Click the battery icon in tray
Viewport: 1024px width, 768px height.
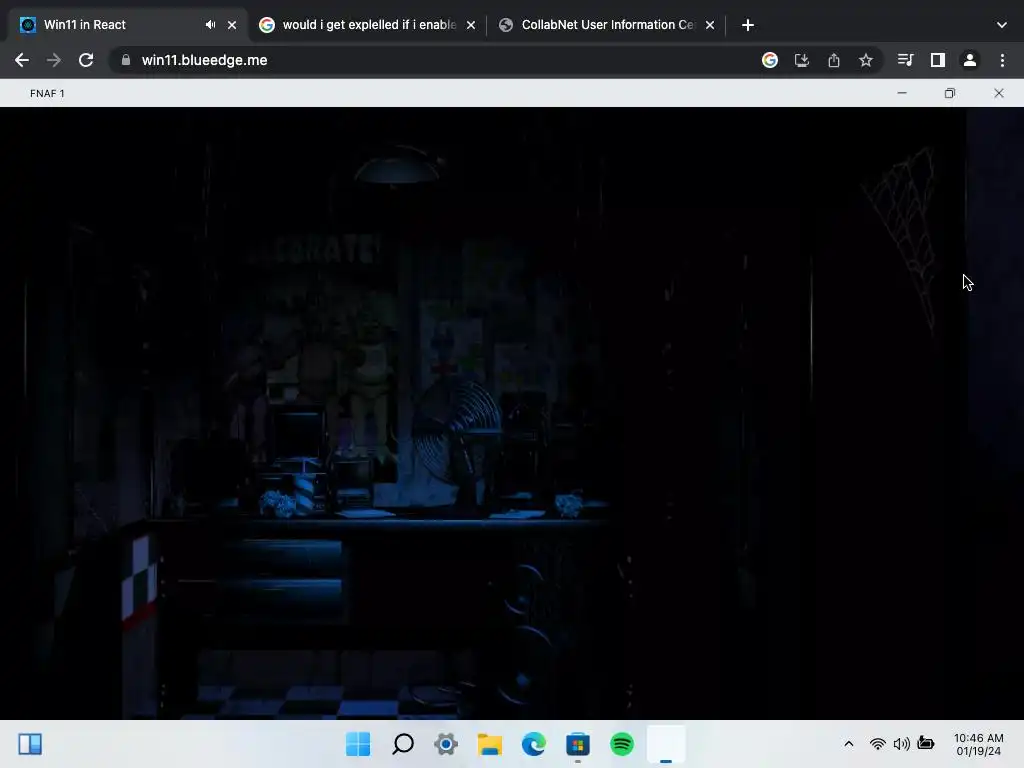click(x=926, y=743)
